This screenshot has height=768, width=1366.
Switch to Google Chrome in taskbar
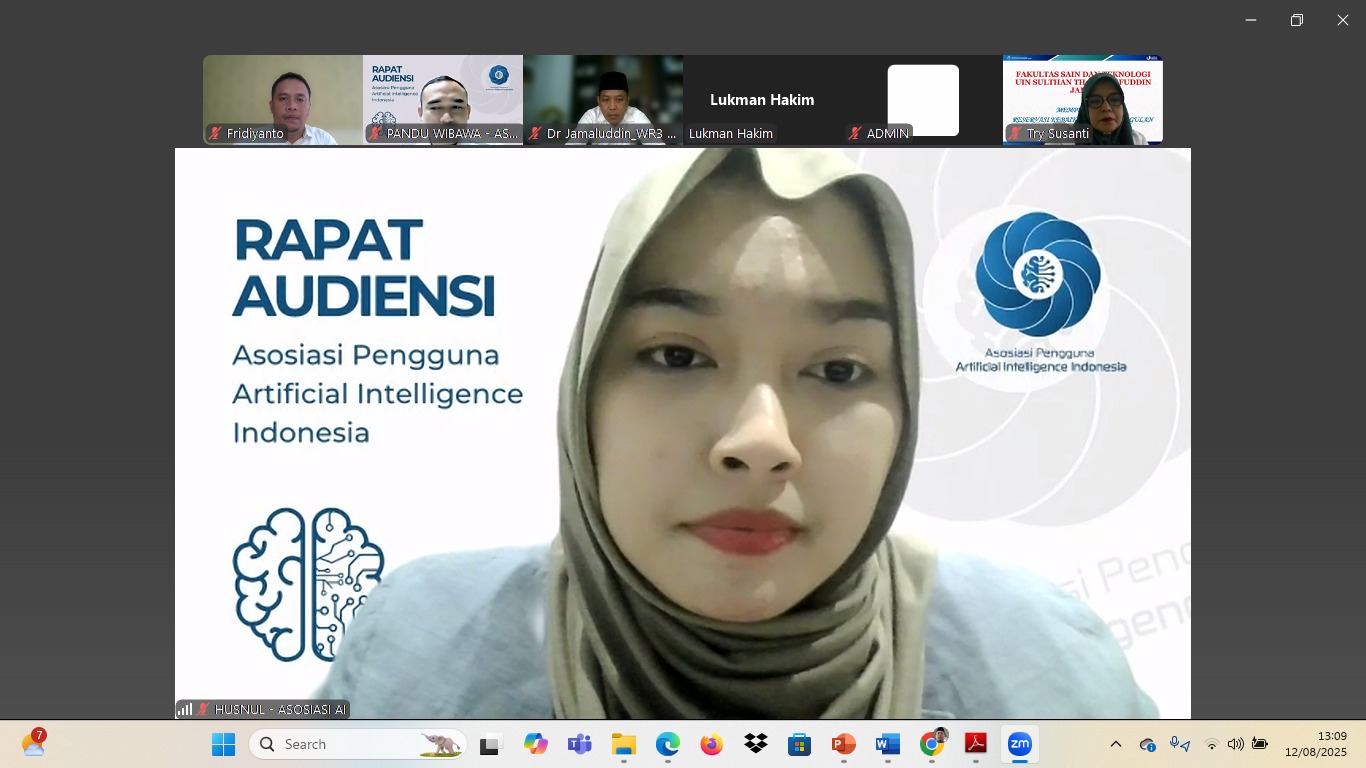[932, 744]
